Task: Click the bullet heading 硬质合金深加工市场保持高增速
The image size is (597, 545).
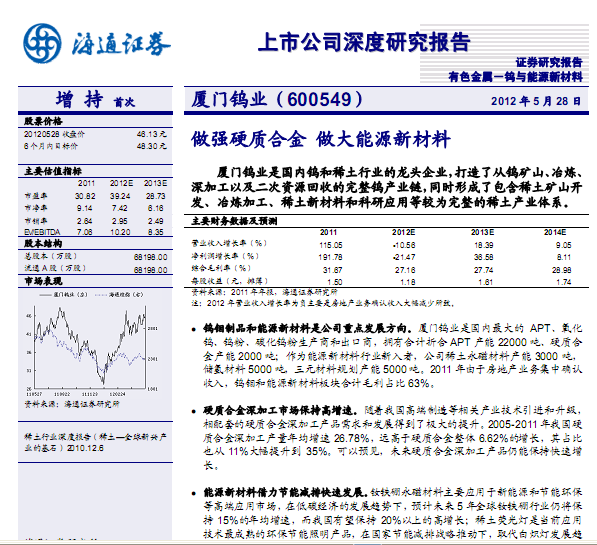Action: point(280,411)
